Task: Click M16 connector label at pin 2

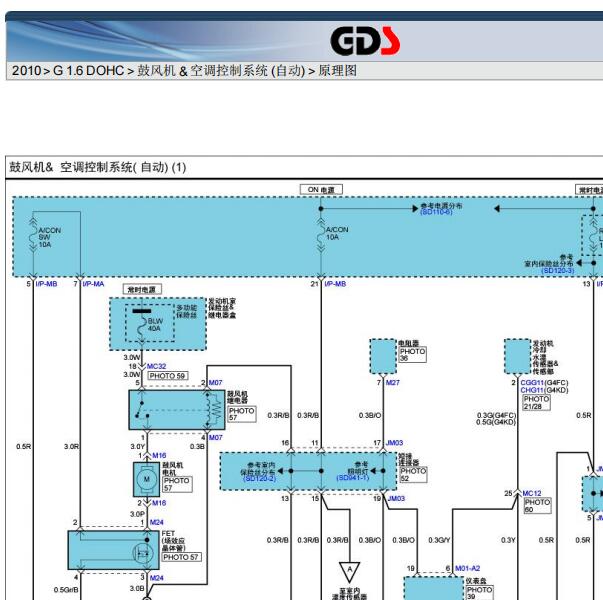Action: pyautogui.click(x=159, y=503)
